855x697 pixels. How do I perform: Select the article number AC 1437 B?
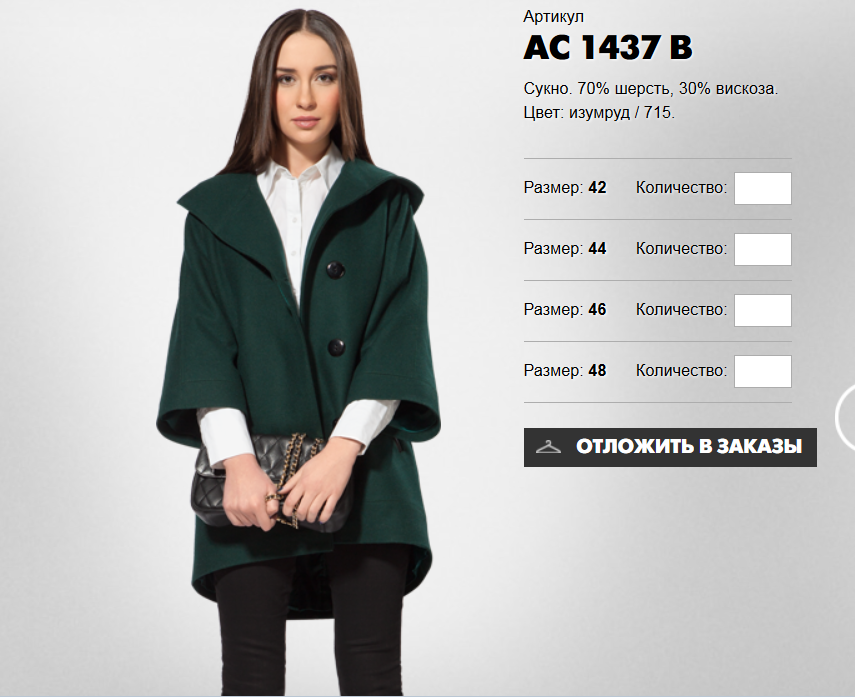tap(608, 47)
